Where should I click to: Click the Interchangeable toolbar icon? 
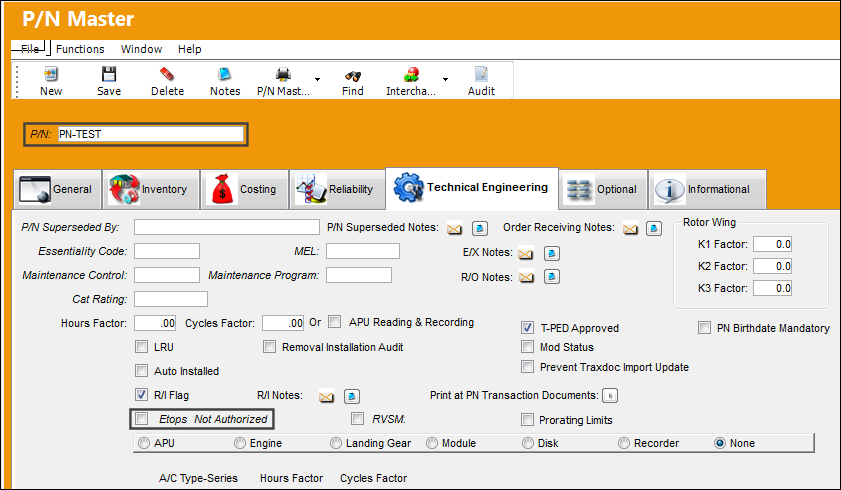(411, 74)
